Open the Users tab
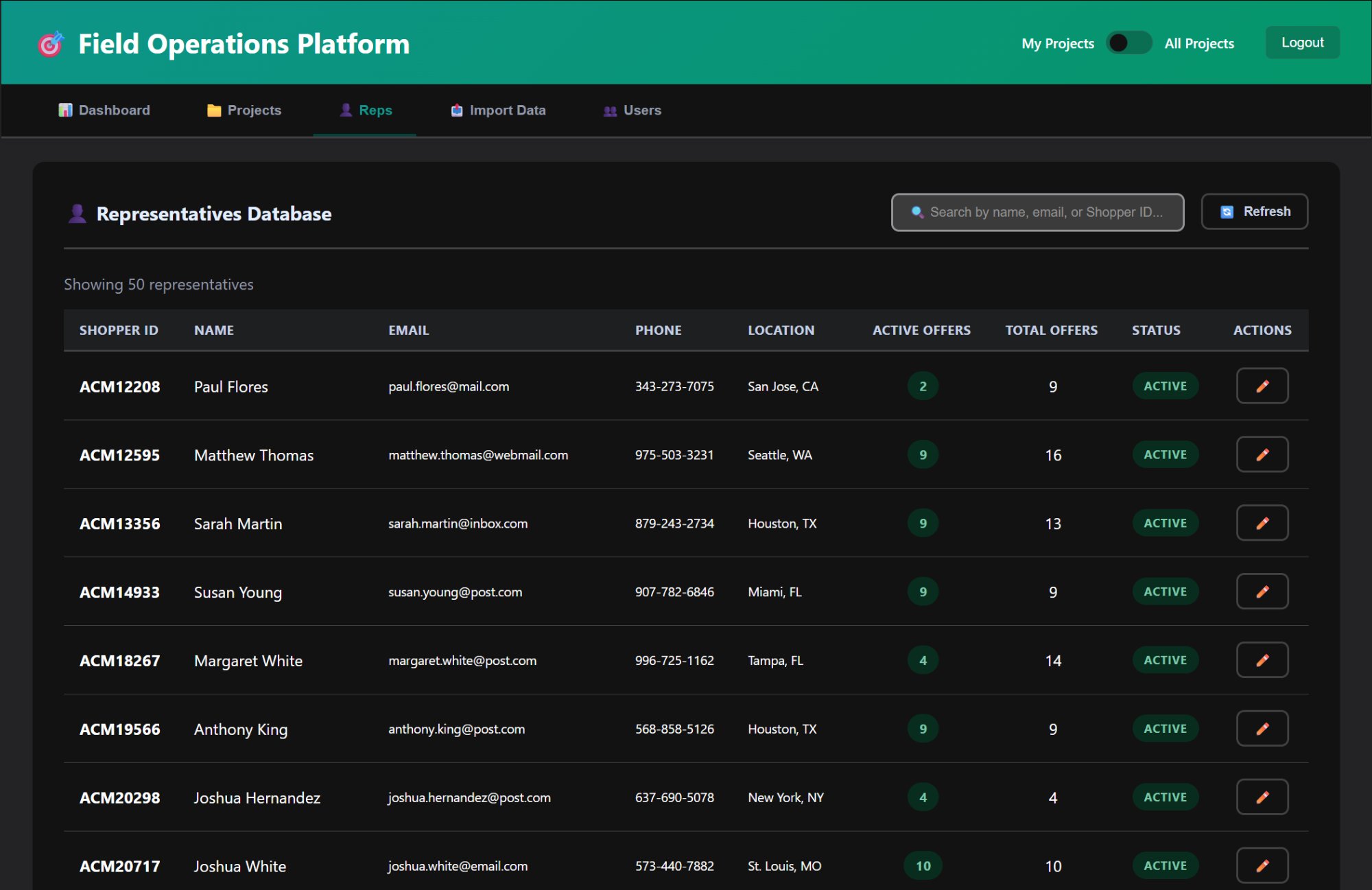The width and height of the screenshot is (1372, 890). 632,110
